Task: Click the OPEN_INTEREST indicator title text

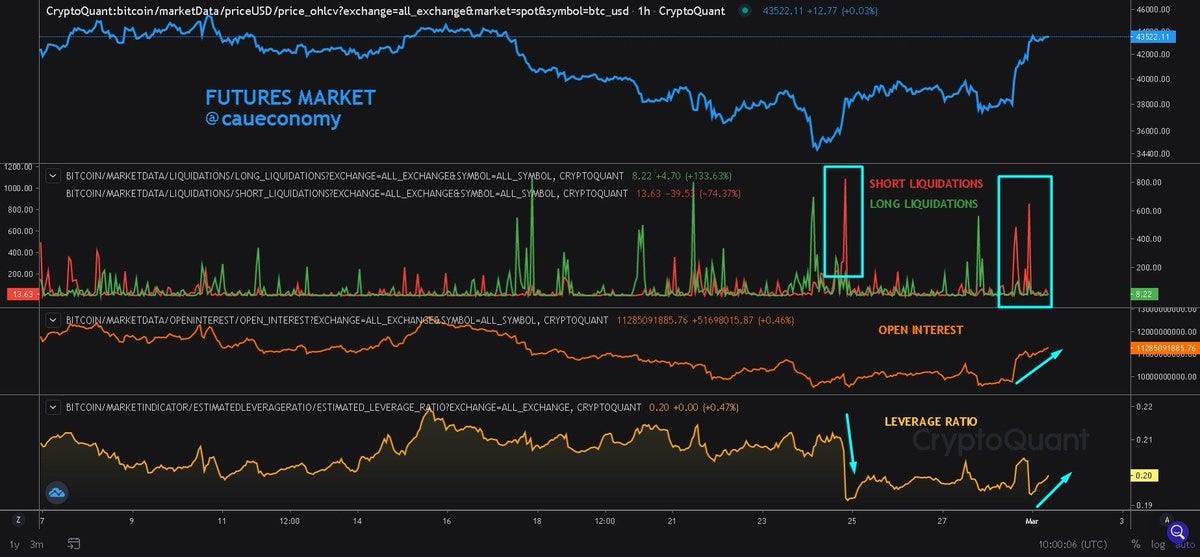Action: coord(336,320)
